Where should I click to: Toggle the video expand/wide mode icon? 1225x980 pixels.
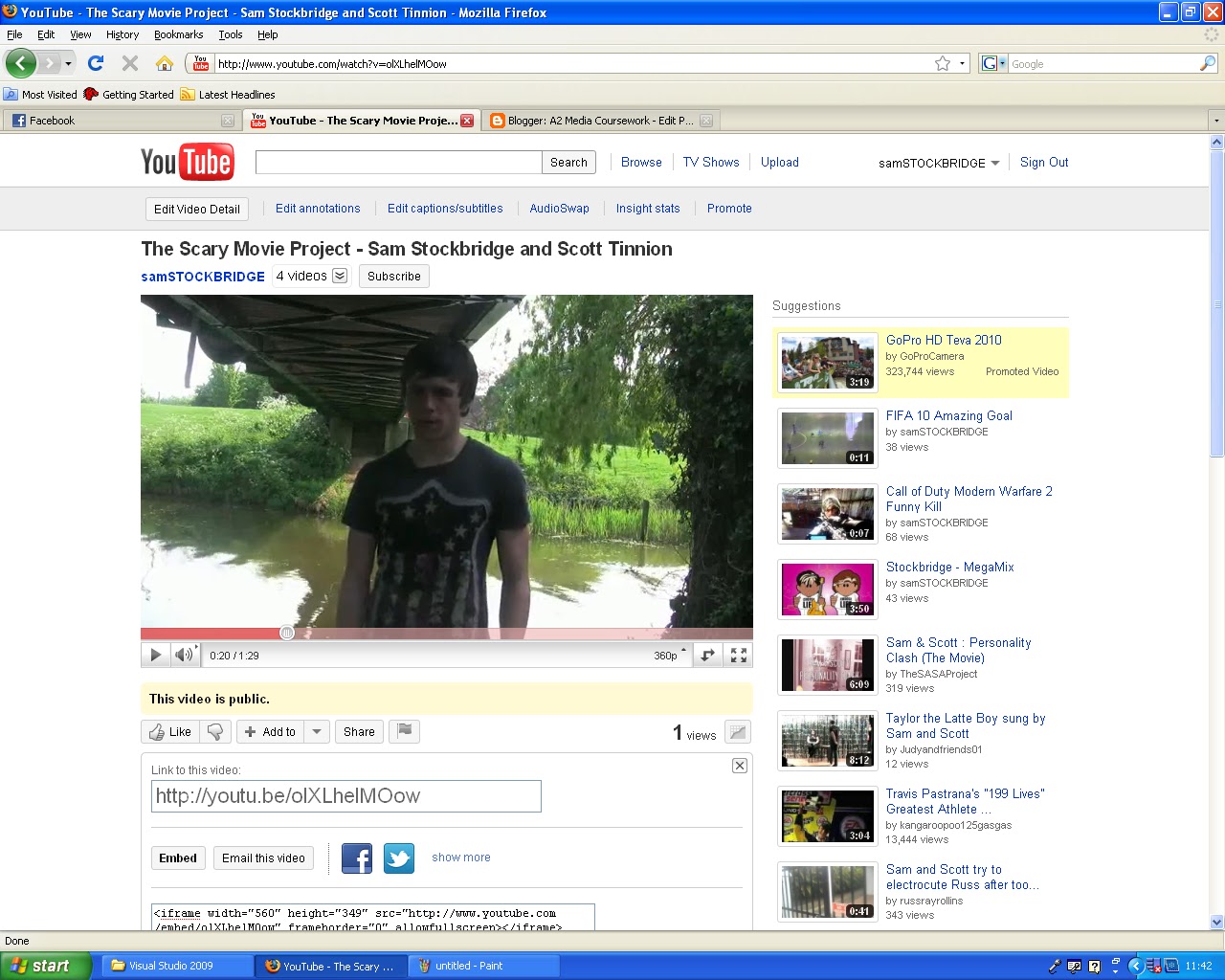[708, 656]
